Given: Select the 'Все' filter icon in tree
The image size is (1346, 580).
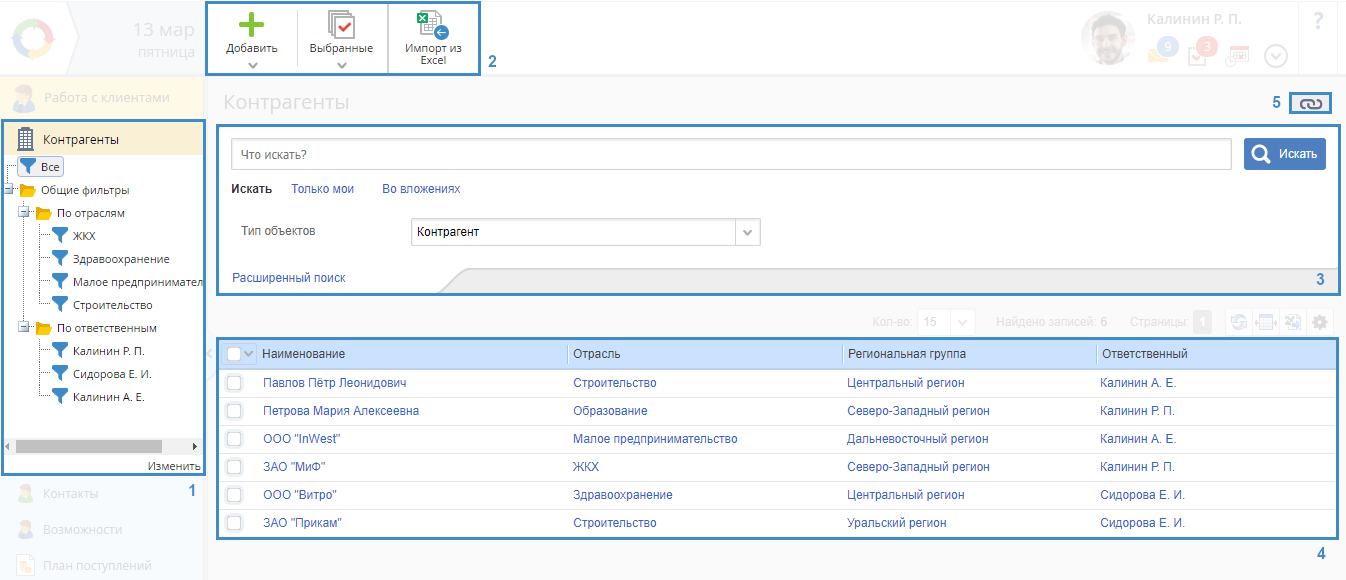Looking at the screenshot, I should pos(30,167).
